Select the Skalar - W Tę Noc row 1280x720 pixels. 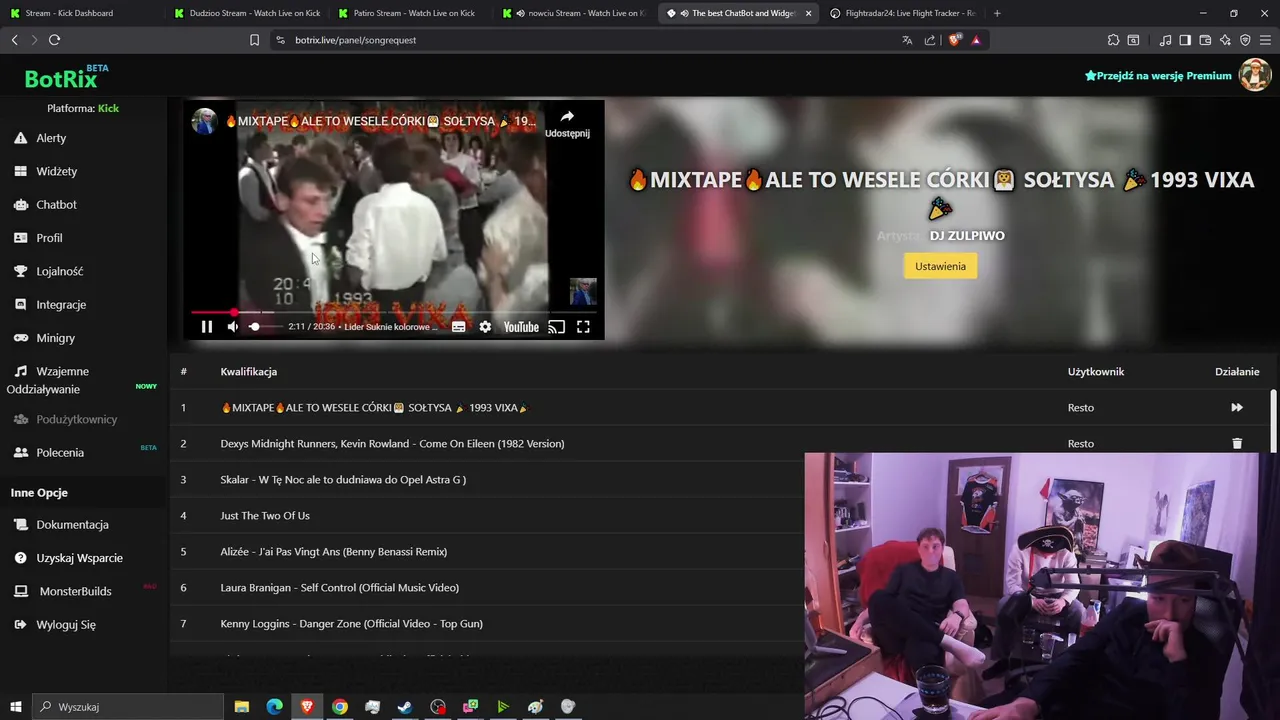coord(487,479)
